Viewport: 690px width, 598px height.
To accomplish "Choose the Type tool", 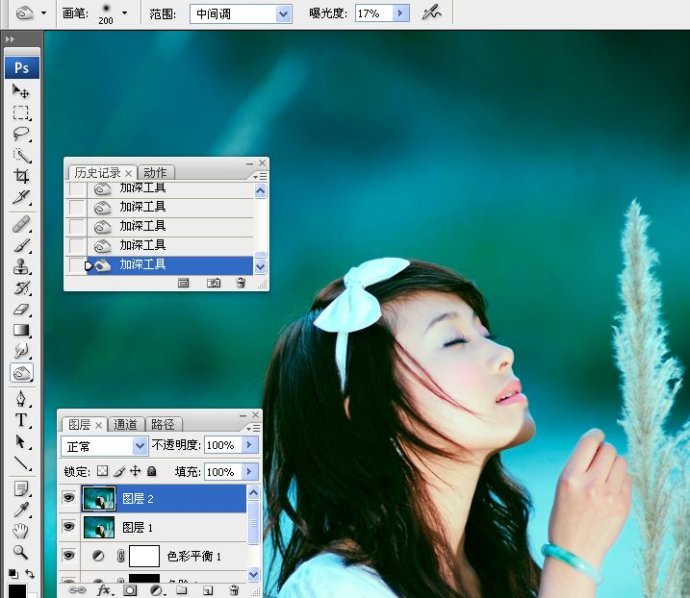I will pyautogui.click(x=21, y=420).
